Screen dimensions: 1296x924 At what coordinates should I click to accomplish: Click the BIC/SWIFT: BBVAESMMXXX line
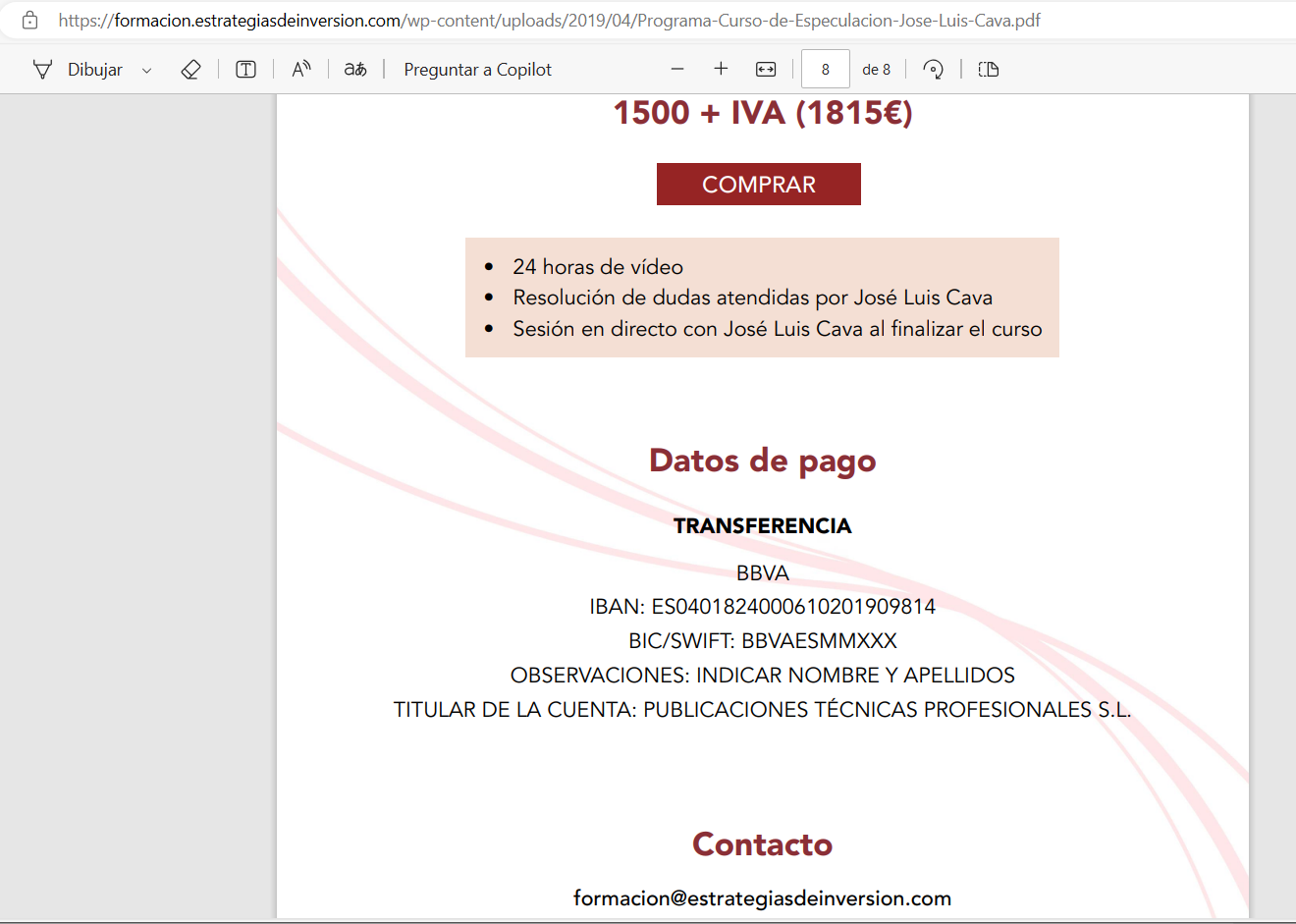coord(763,641)
